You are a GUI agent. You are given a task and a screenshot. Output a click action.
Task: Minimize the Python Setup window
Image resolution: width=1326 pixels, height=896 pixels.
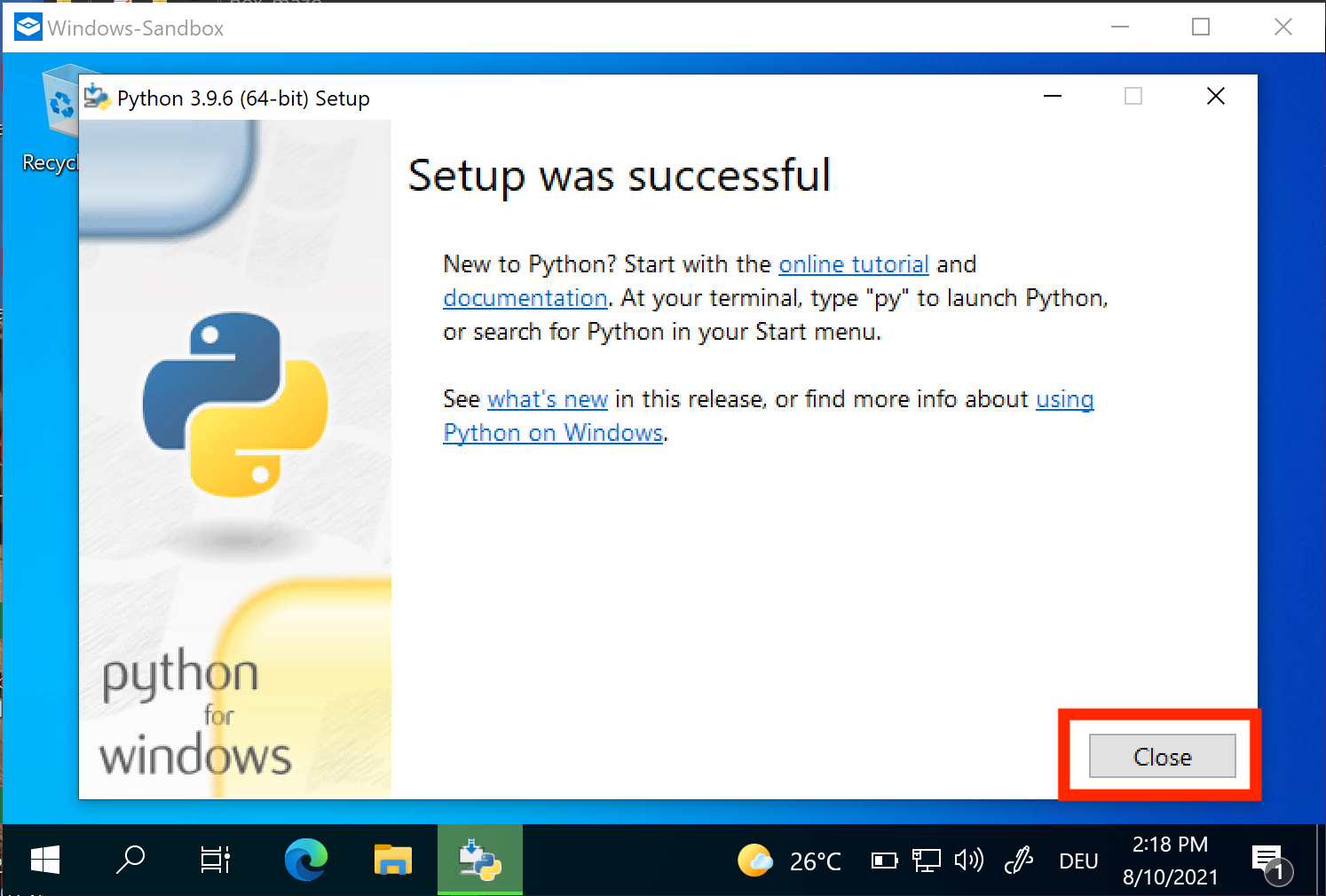1053,96
